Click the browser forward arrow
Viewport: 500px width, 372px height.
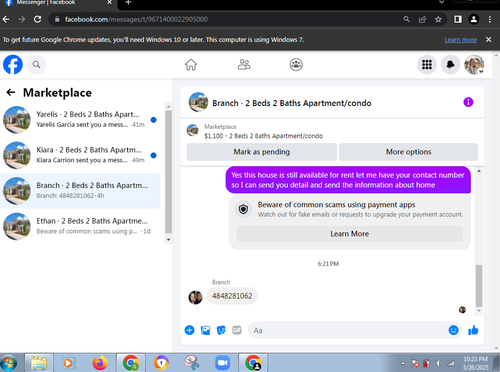click(22, 19)
